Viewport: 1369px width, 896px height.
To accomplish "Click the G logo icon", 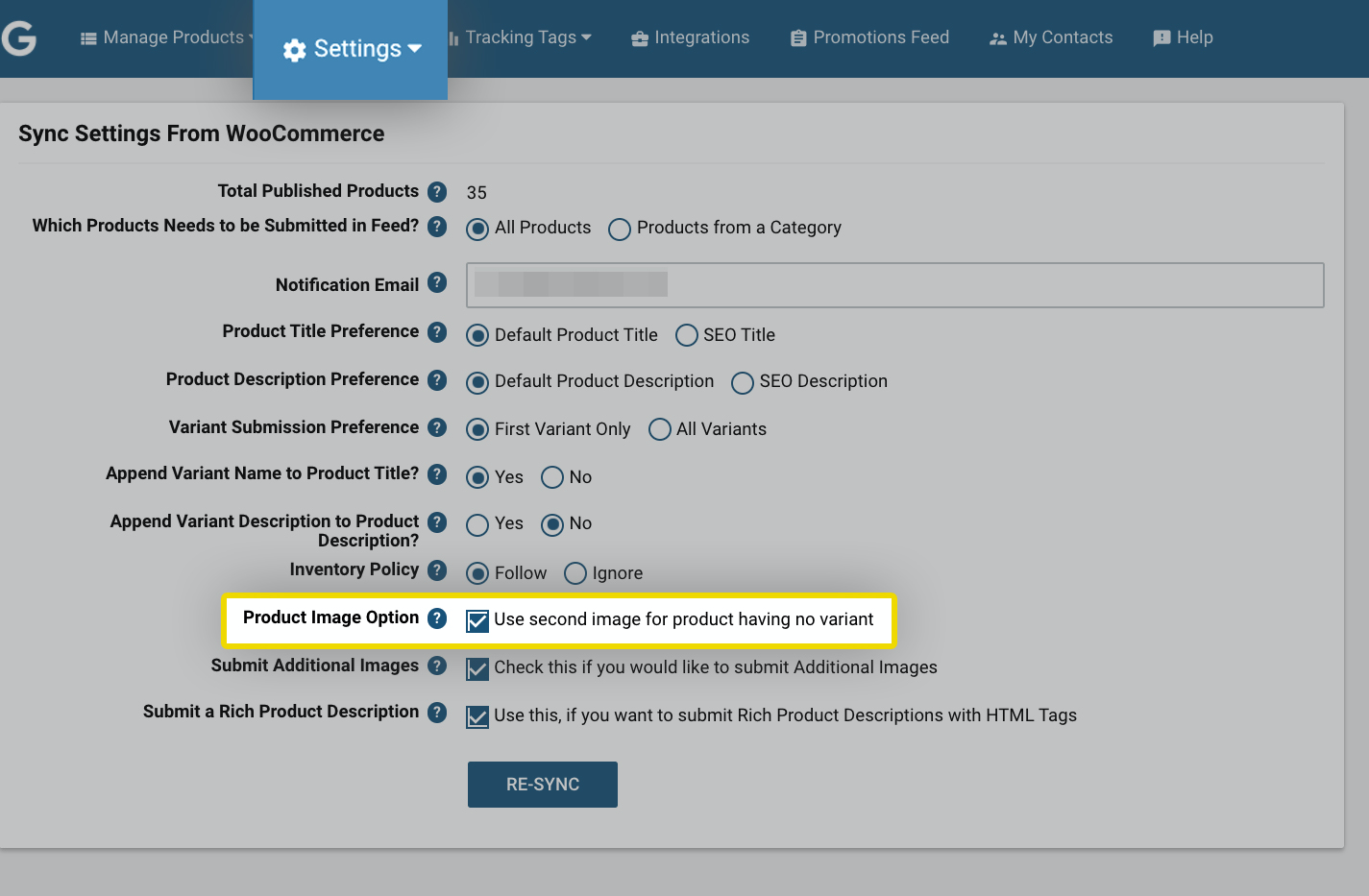I will 18,37.
